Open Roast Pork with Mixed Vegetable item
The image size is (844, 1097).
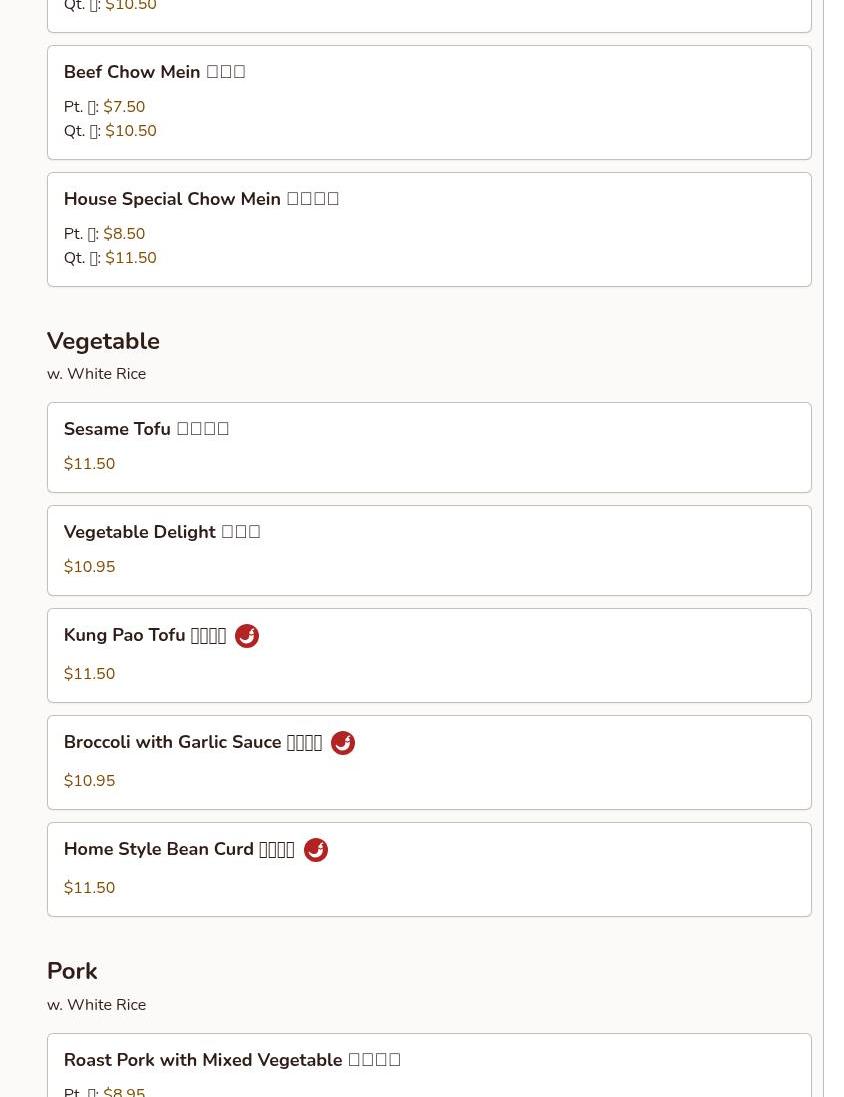pyautogui.click(x=429, y=1066)
